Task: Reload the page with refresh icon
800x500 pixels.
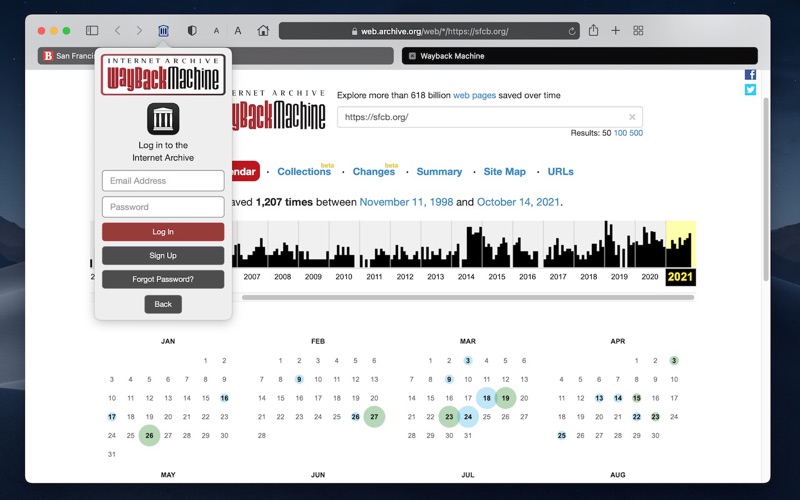Action: pos(572,31)
